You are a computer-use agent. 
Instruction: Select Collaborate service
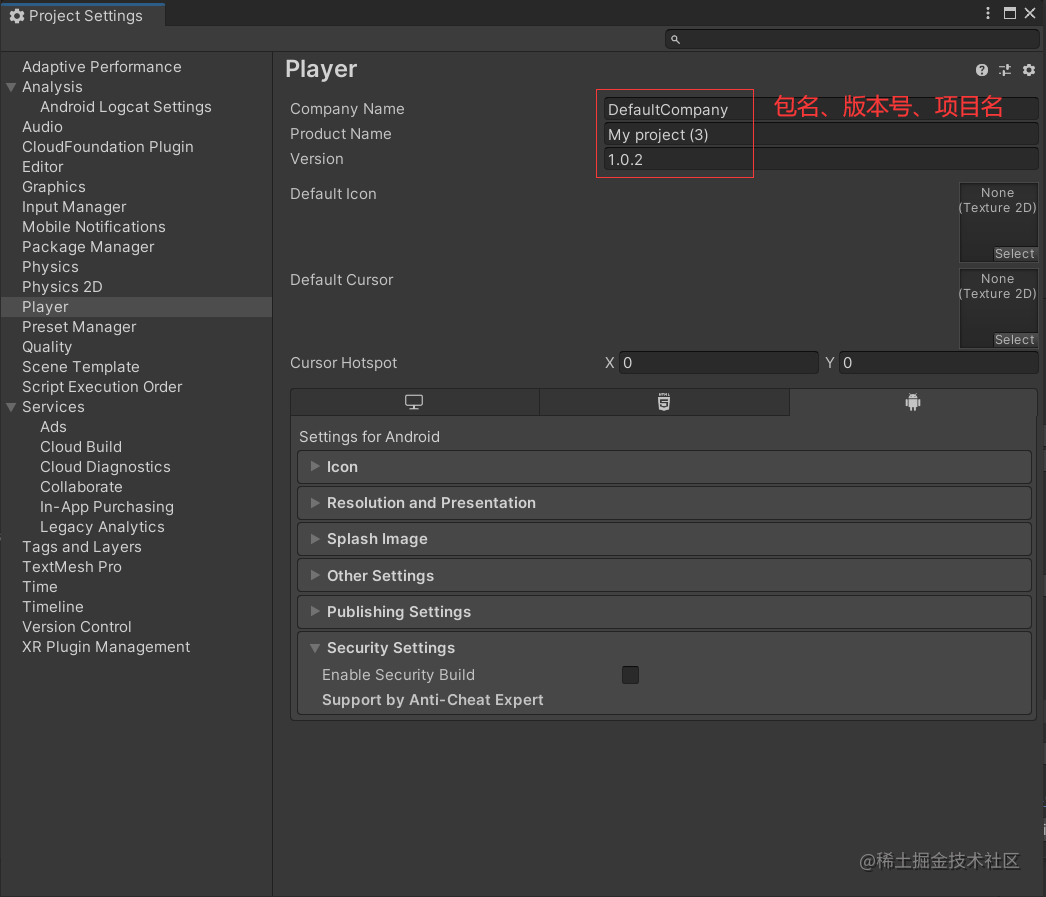coord(81,487)
